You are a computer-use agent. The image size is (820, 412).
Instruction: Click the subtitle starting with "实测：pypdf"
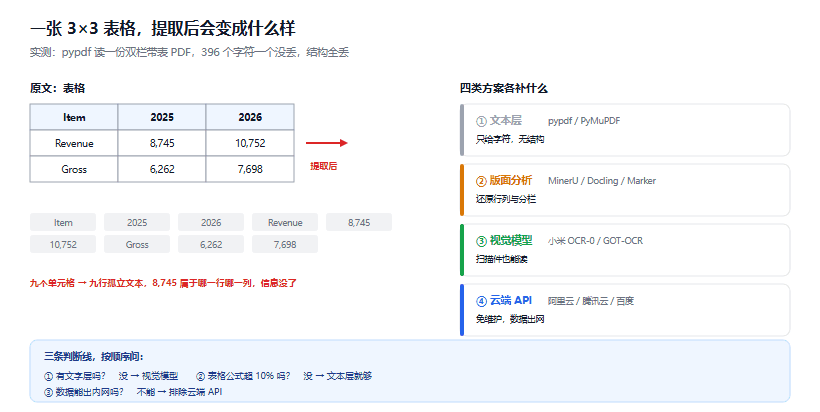click(x=189, y=52)
